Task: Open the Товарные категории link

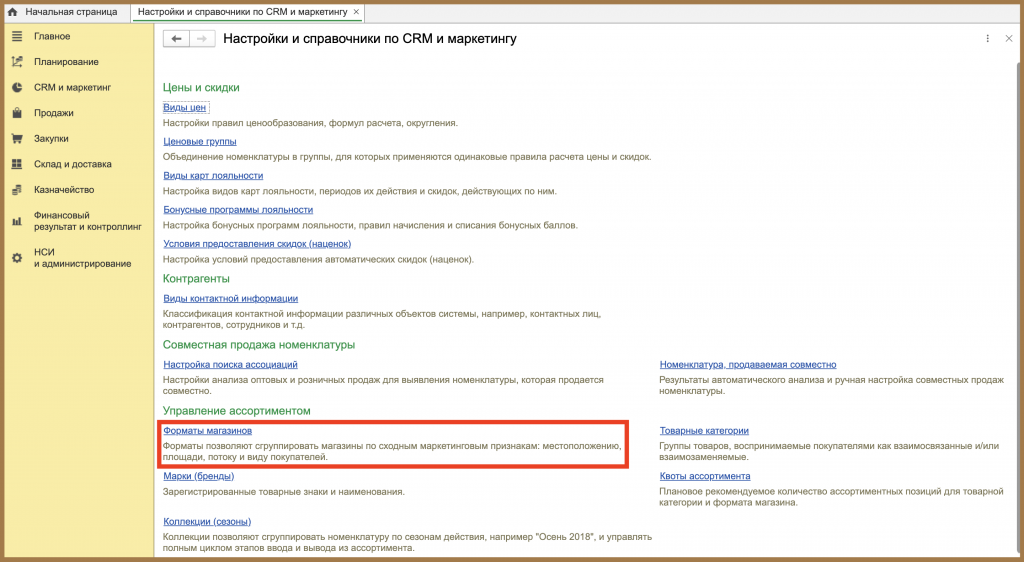Action: click(x=704, y=431)
